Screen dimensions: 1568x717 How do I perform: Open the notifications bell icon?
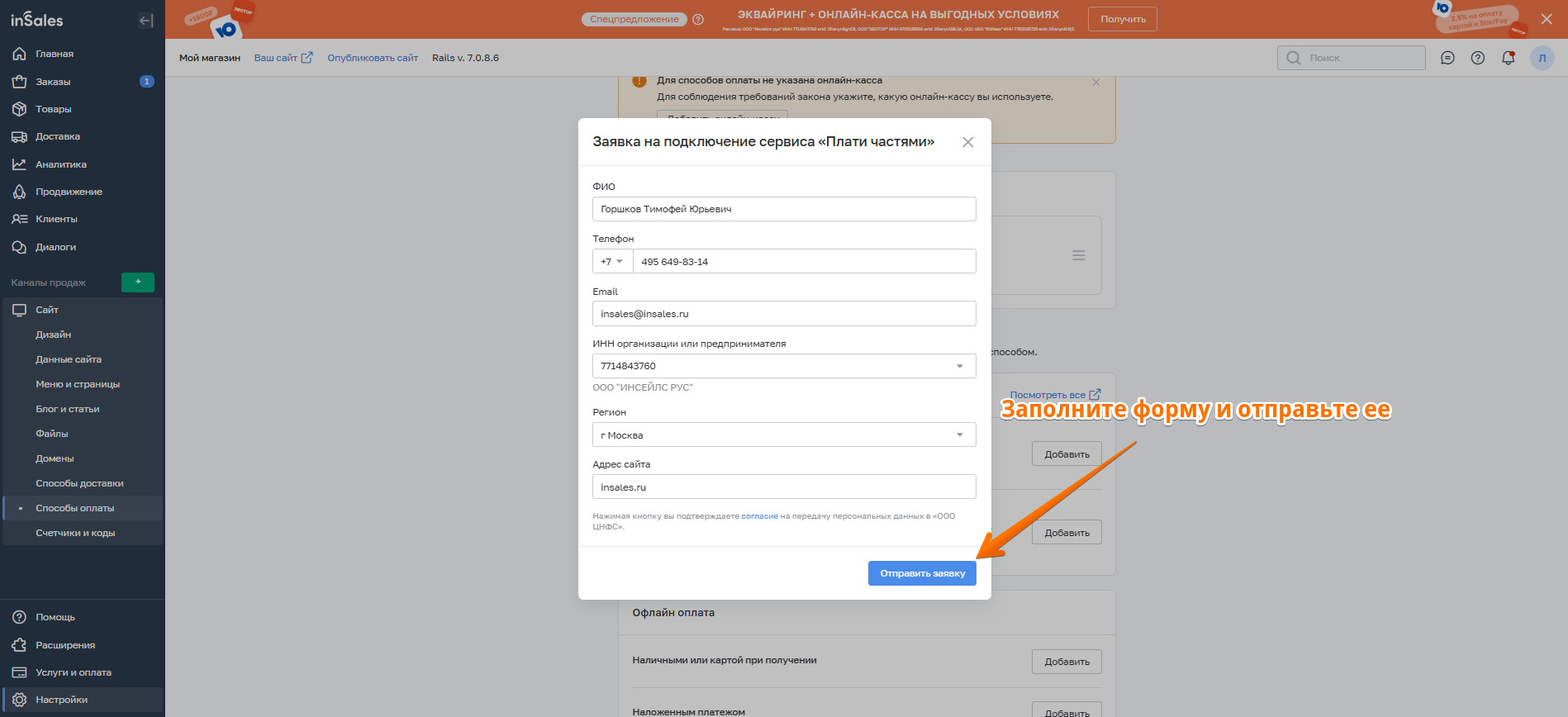point(1508,58)
